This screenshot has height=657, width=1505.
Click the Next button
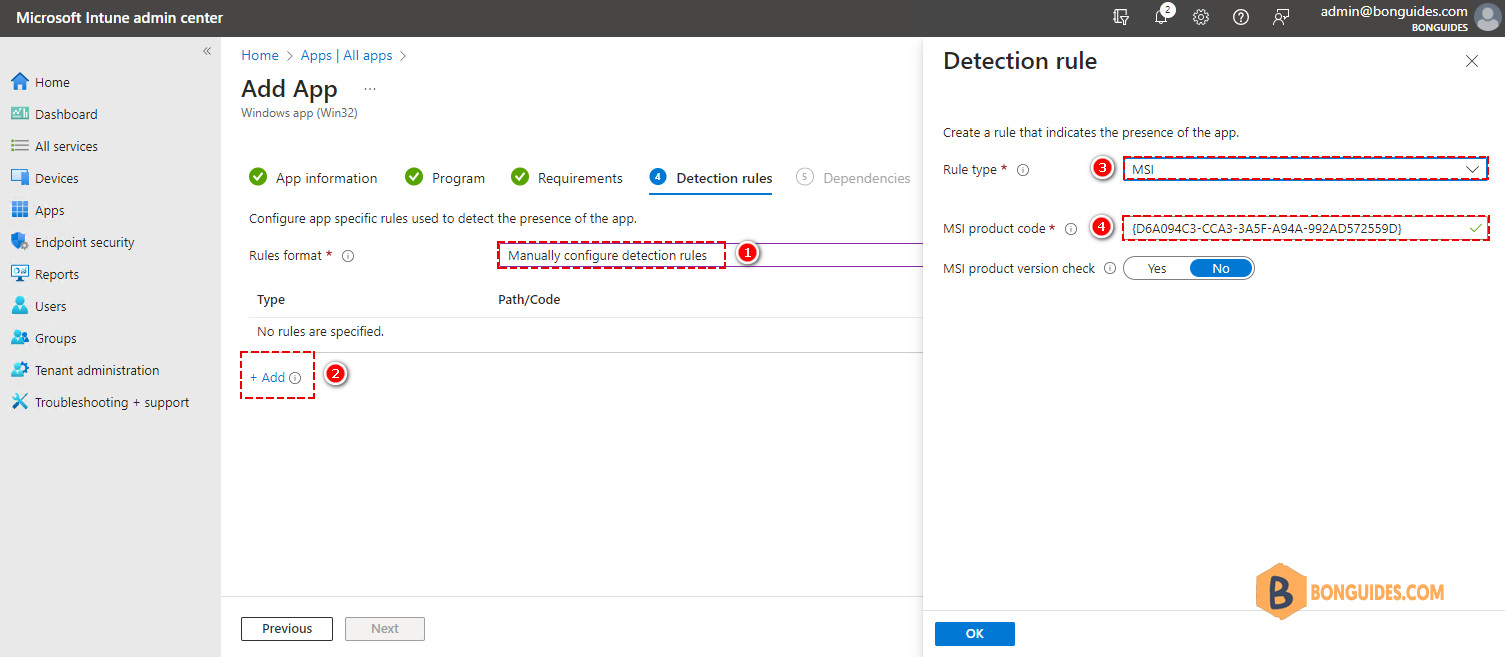(x=385, y=629)
